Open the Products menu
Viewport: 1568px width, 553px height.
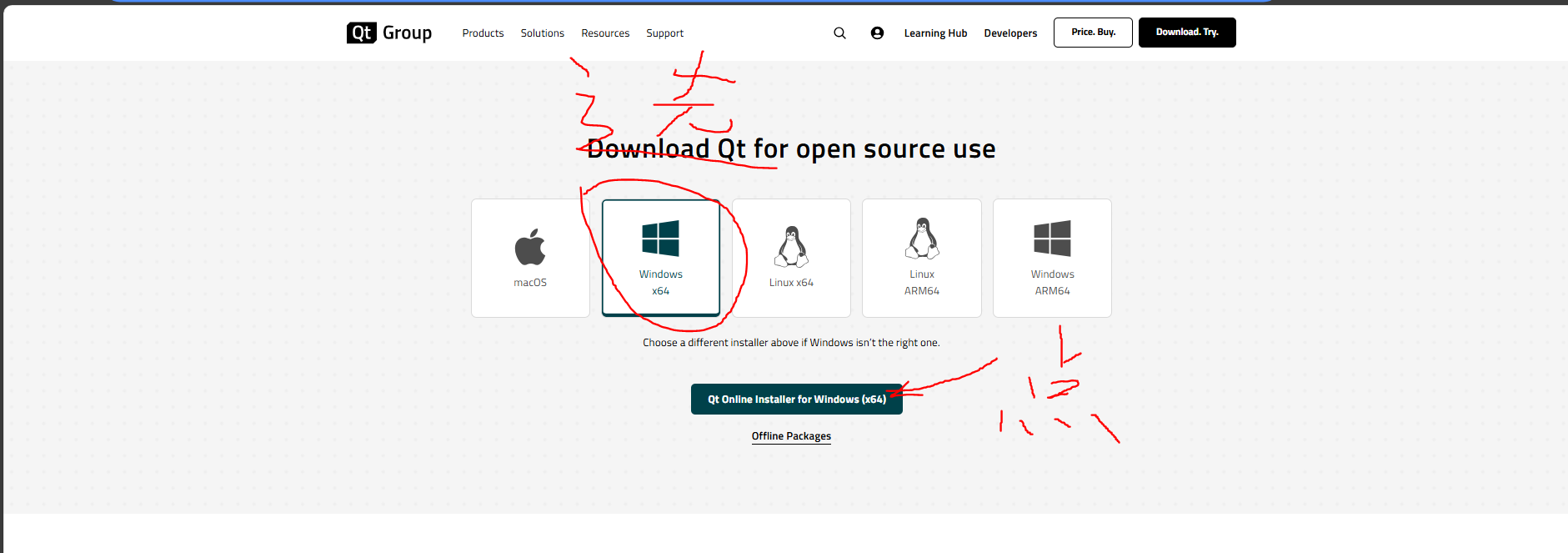[483, 33]
